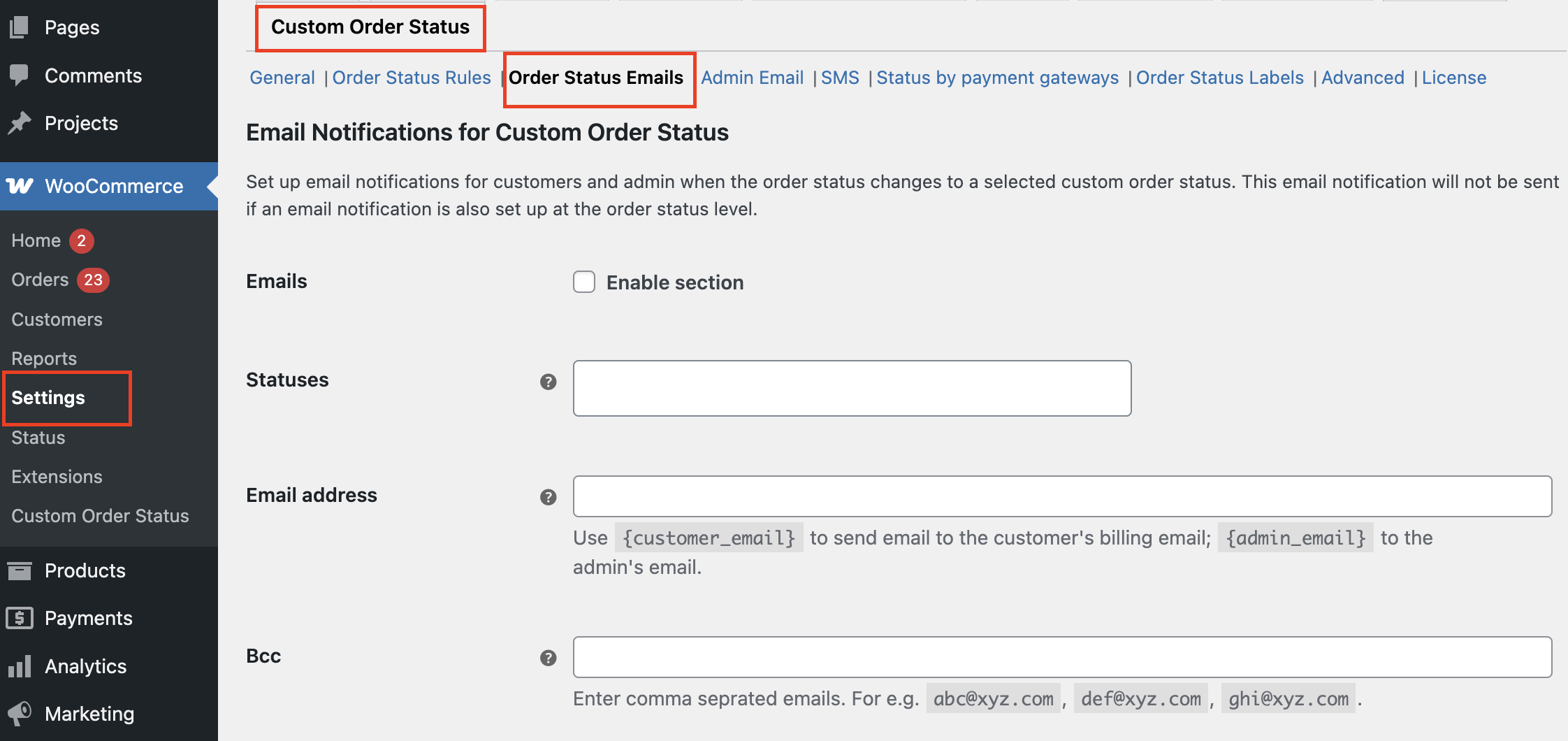Go to WooCommerce Home submenu
This screenshot has width=1568, height=741.
[36, 240]
